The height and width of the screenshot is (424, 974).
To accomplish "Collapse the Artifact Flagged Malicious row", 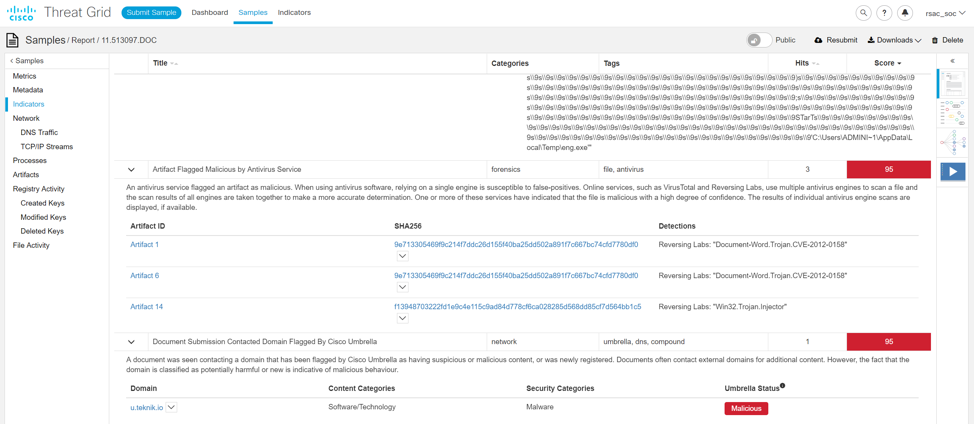I will [x=131, y=170].
